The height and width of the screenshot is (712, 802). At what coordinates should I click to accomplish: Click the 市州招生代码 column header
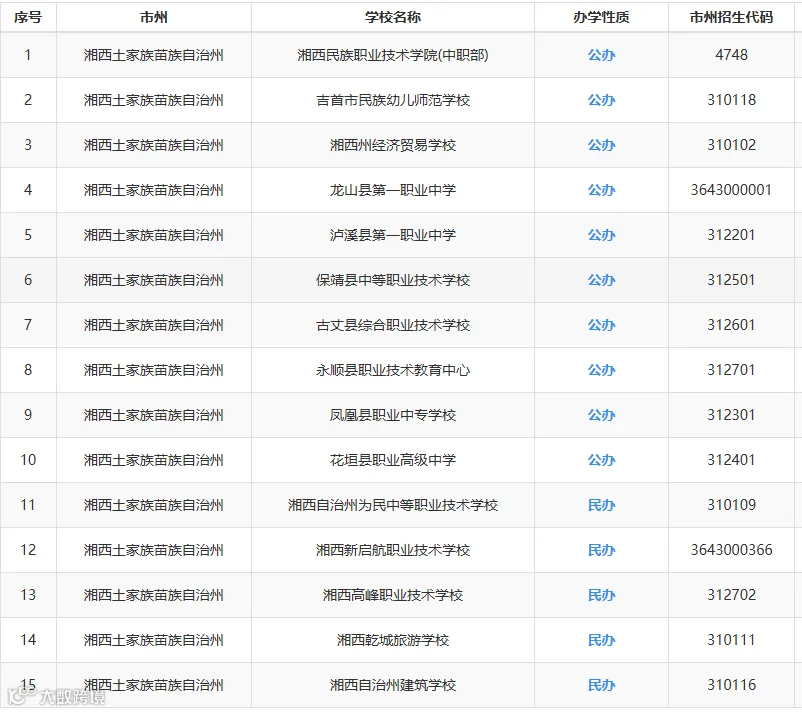coord(731,17)
